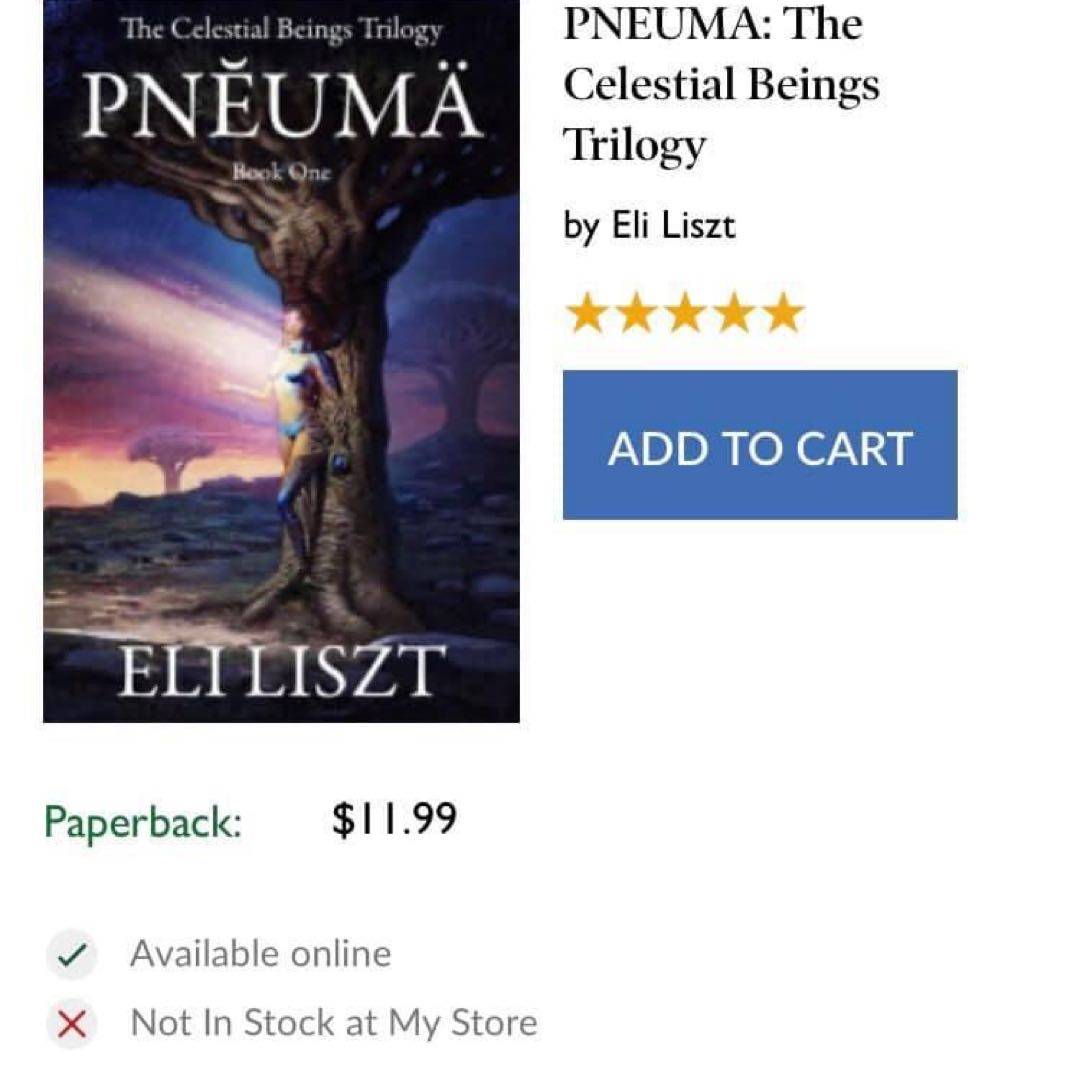Click the Book One text on cover
The width and height of the screenshot is (1080, 1080).
point(281,171)
